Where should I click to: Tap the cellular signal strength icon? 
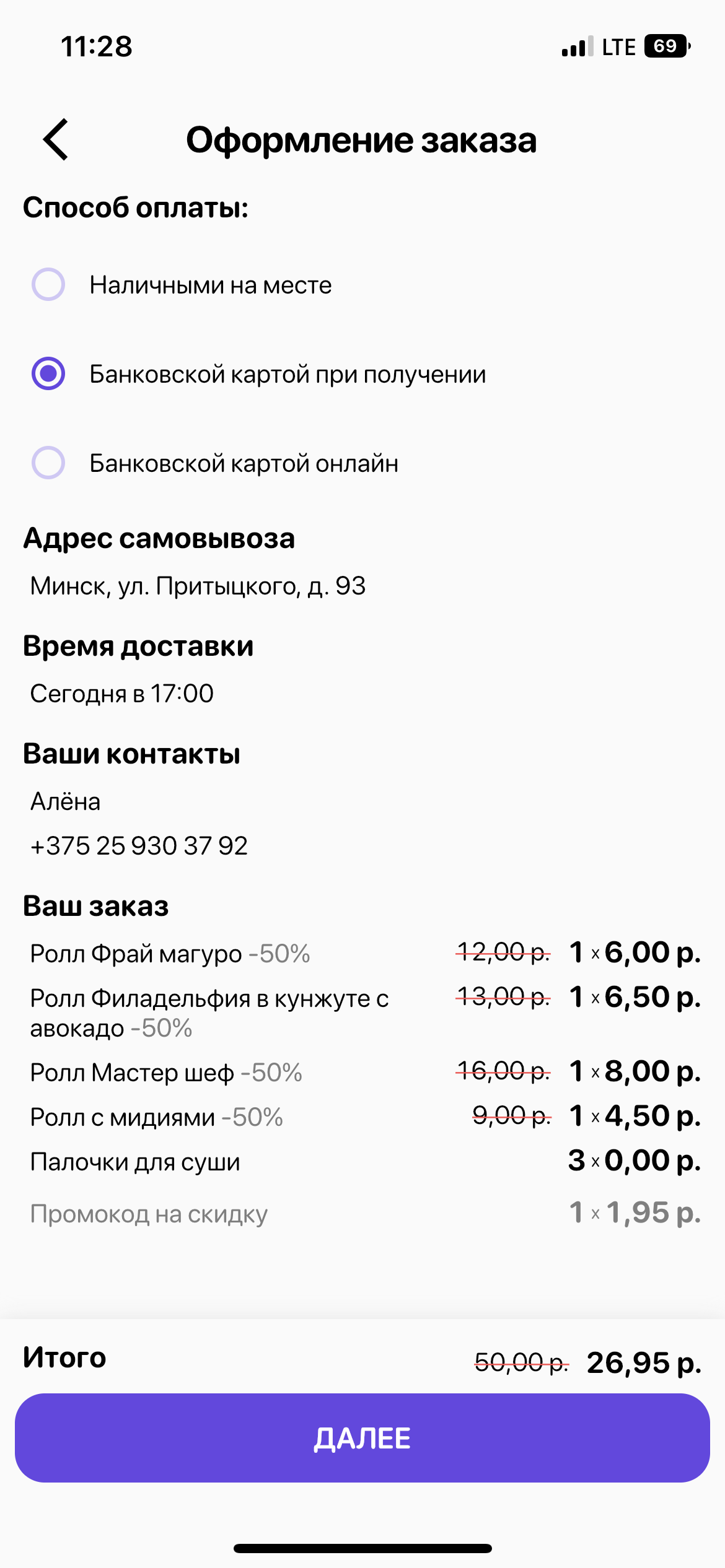coord(578,47)
